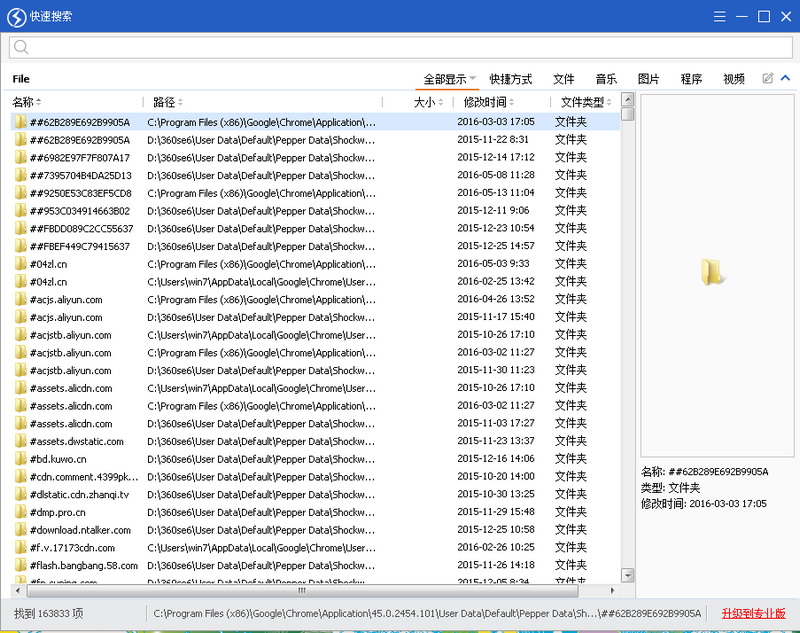The height and width of the screenshot is (633, 800).
Task: Switch to the 音乐 filter tab
Action: point(606,79)
